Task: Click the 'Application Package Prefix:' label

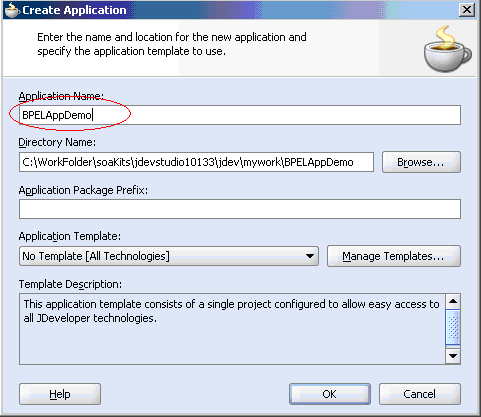Action: point(83,190)
